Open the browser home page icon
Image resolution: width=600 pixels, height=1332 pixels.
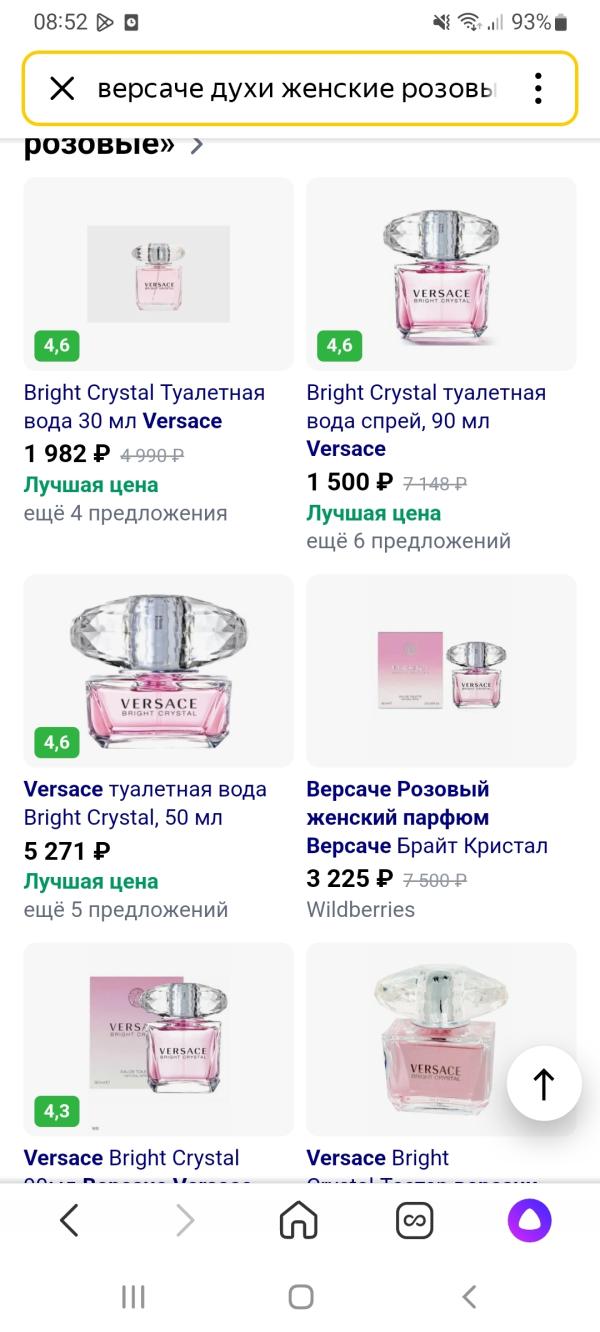pos(298,1220)
